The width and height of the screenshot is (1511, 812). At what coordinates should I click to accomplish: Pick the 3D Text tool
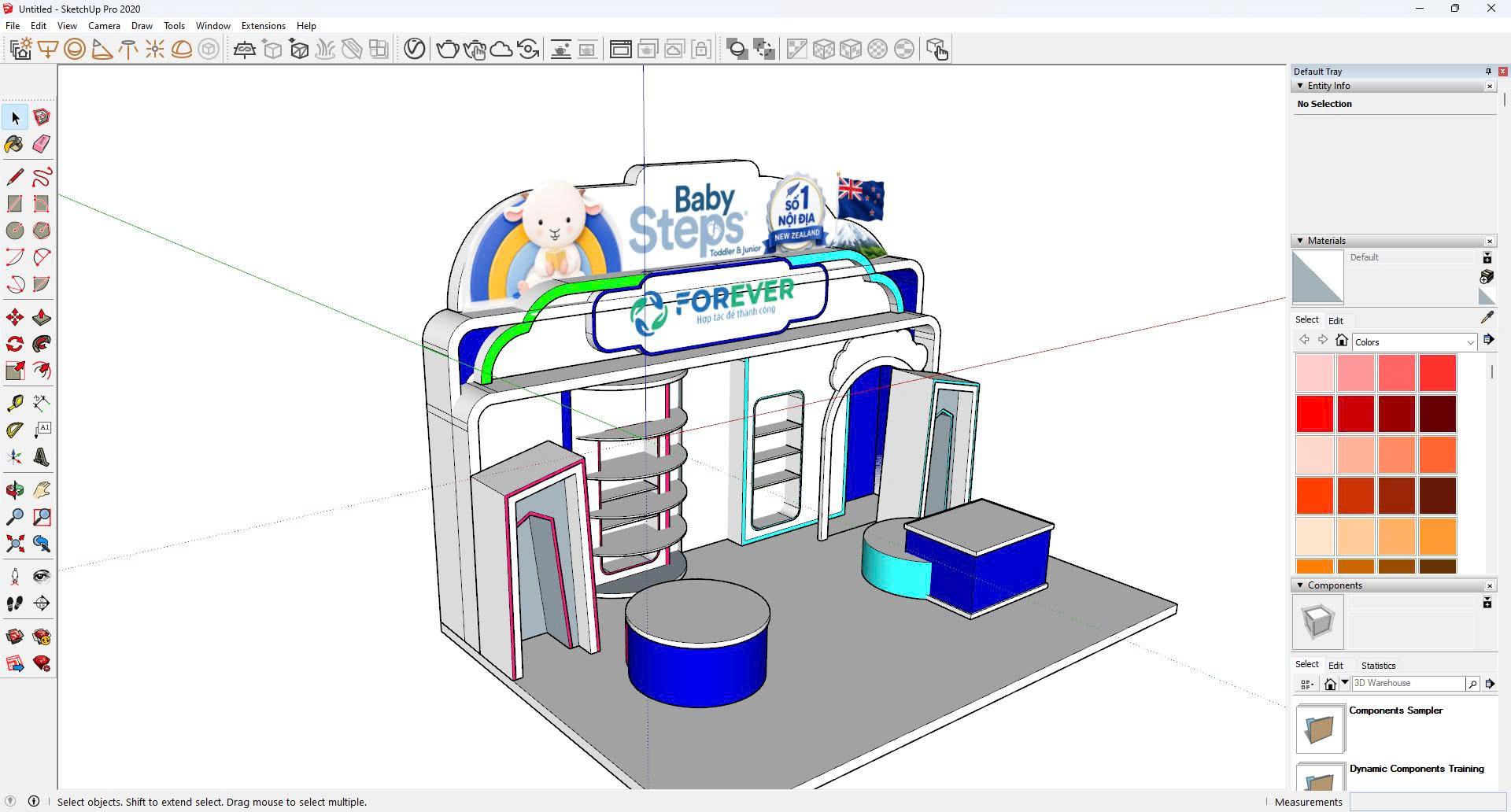[x=42, y=457]
